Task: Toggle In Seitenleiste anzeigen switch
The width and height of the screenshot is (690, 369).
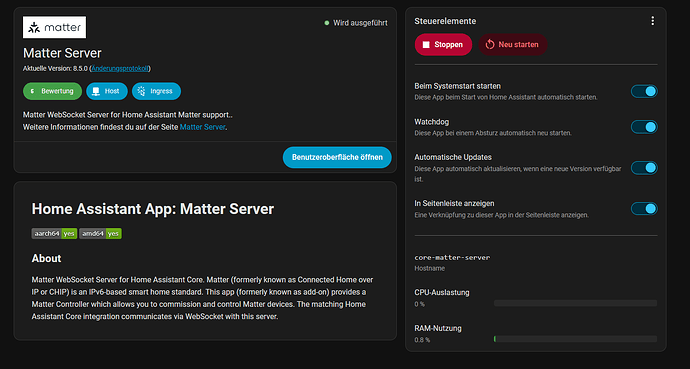Action: point(644,208)
